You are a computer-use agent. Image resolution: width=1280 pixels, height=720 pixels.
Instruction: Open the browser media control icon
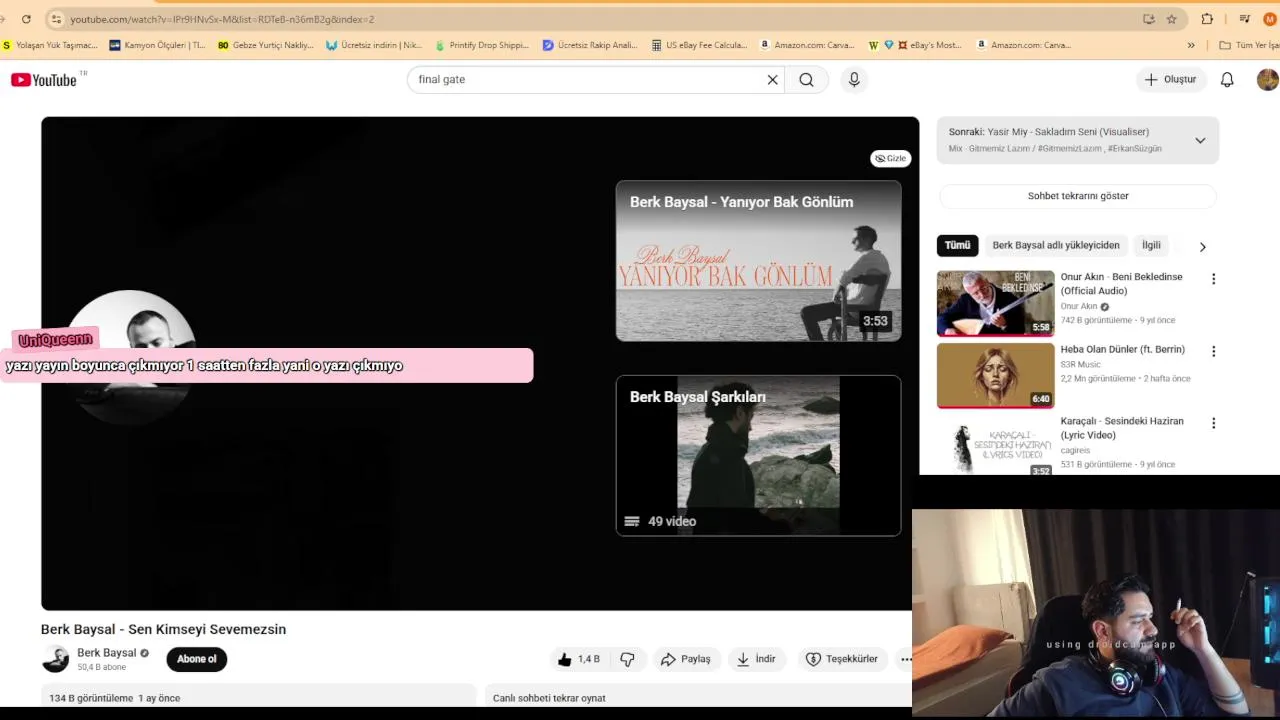[x=1244, y=19]
